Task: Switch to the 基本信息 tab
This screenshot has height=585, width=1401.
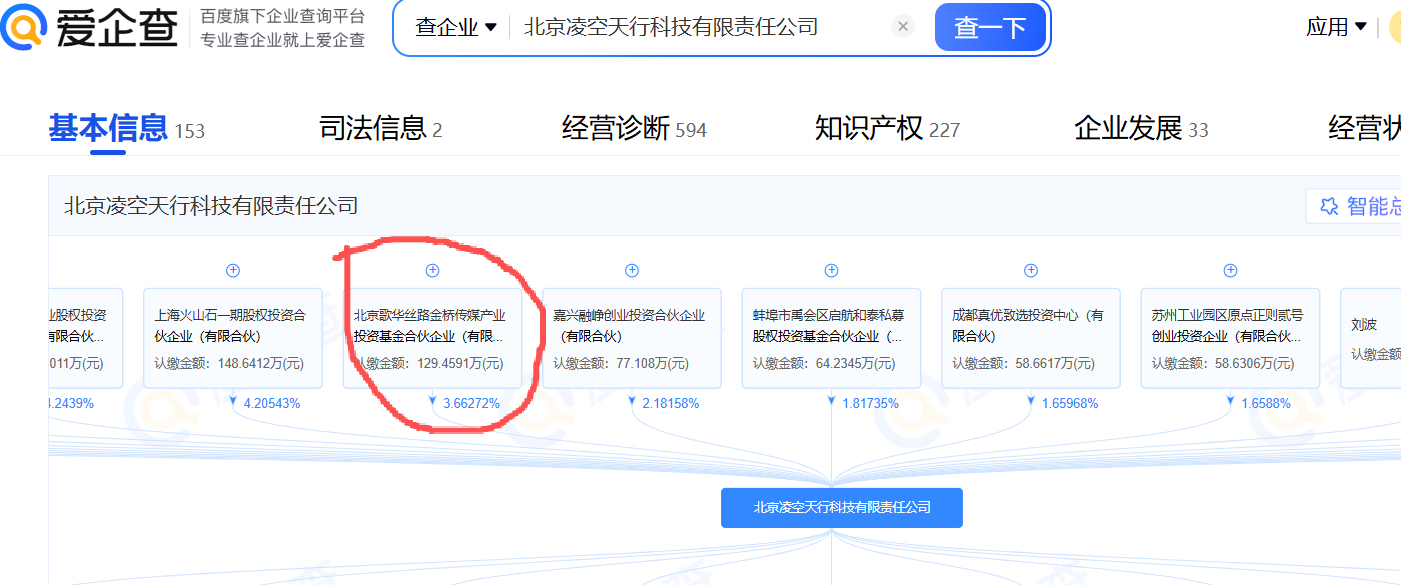Action: (126, 129)
